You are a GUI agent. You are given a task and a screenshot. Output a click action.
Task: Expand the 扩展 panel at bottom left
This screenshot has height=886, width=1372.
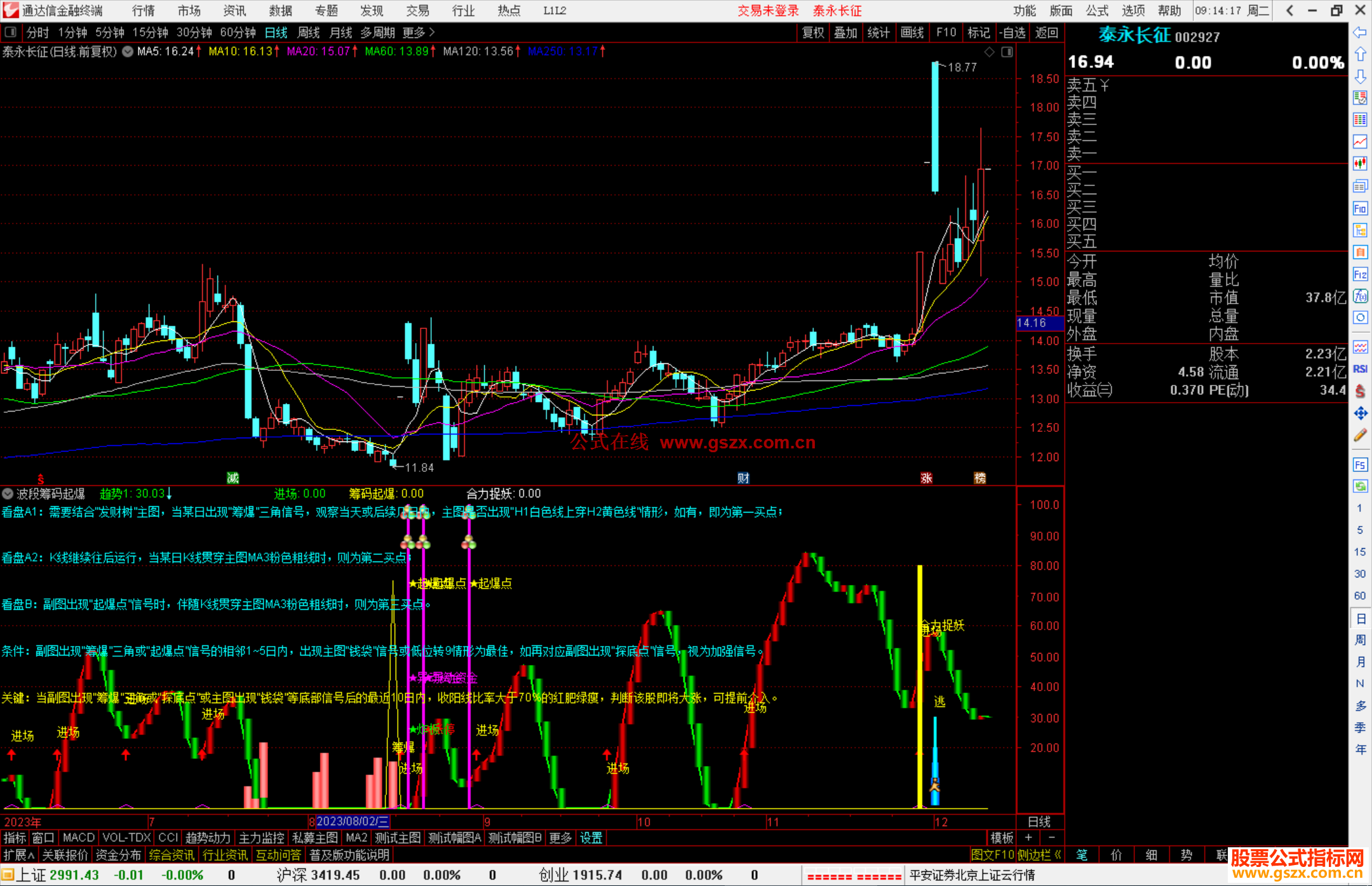click(18, 855)
